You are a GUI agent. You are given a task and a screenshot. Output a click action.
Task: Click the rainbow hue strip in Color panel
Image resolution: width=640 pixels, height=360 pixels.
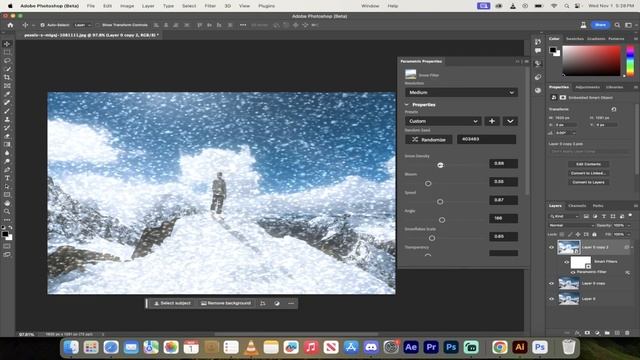point(630,60)
